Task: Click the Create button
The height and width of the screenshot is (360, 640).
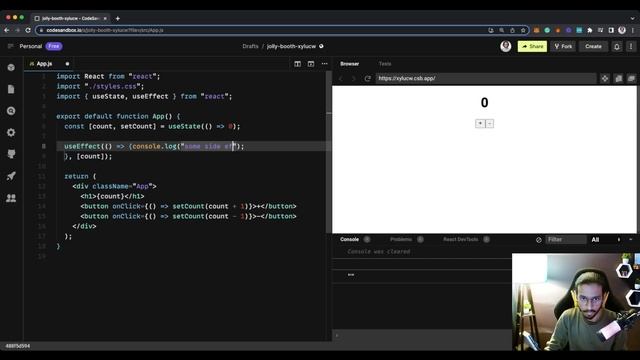Action: click(593, 47)
